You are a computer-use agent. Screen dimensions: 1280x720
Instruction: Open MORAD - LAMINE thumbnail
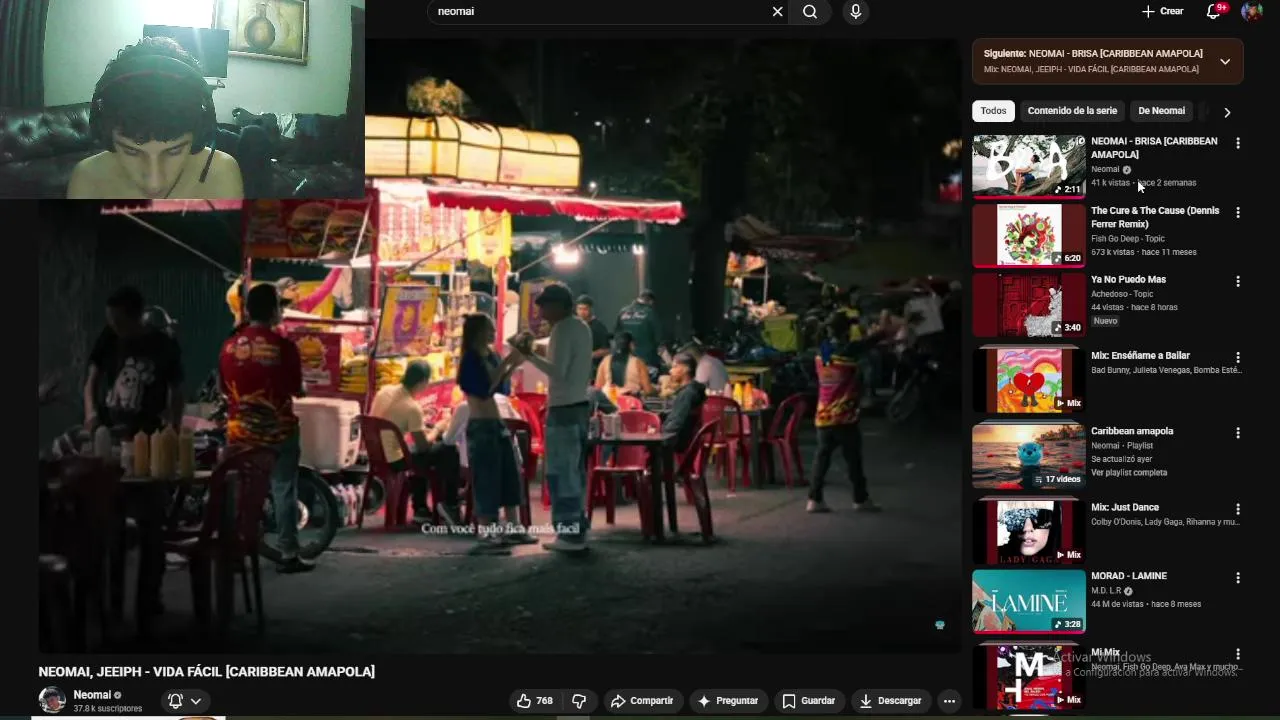1028,600
